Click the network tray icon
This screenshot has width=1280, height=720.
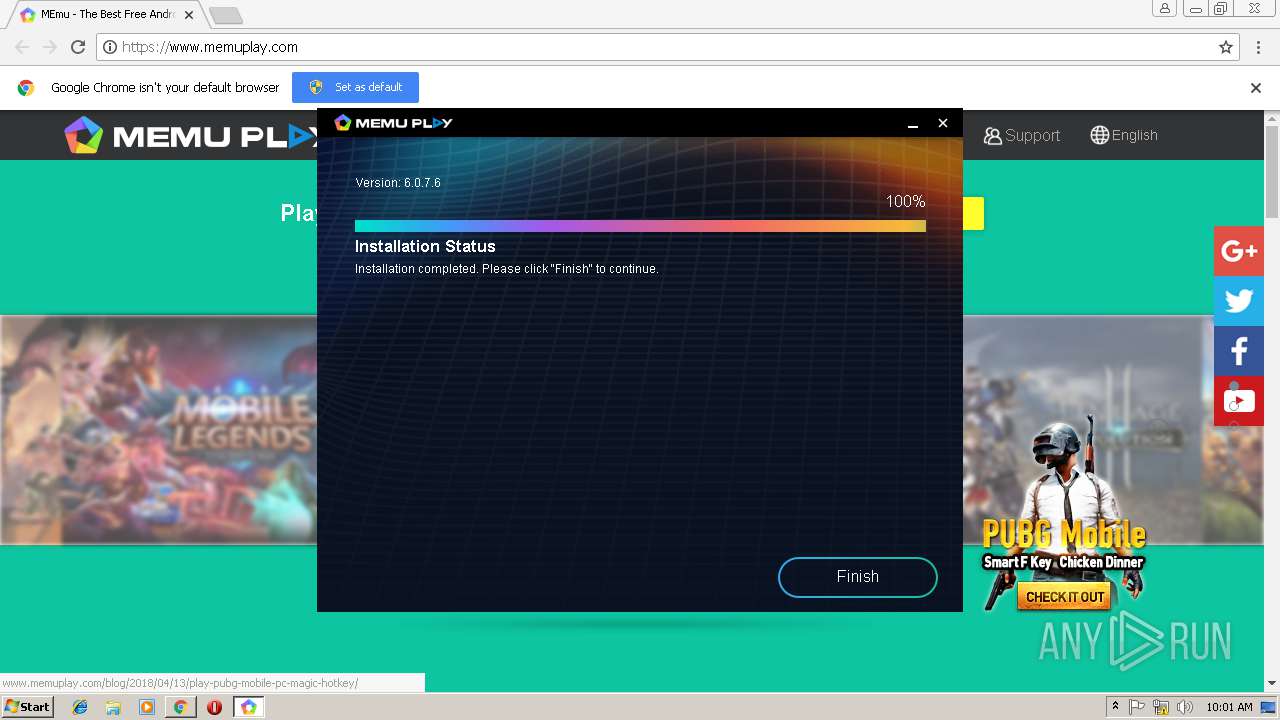pyautogui.click(x=1161, y=707)
